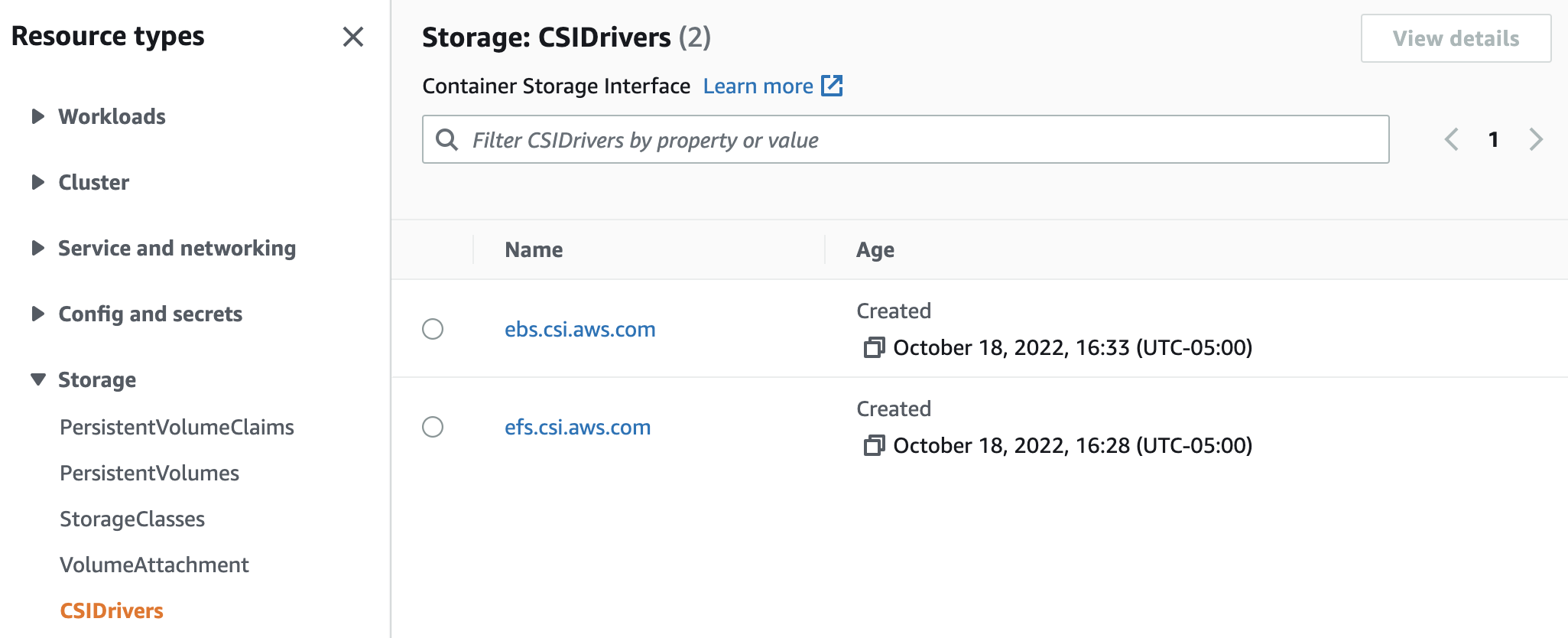This screenshot has height=638, width=1568.
Task: Select the efs.csi.aws.com radio button
Action: point(433,427)
